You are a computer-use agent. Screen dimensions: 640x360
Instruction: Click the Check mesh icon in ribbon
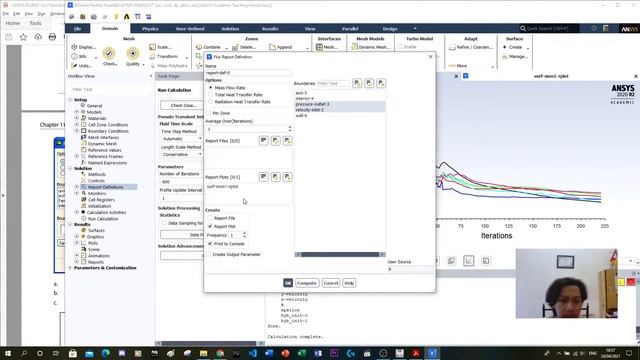(109, 54)
